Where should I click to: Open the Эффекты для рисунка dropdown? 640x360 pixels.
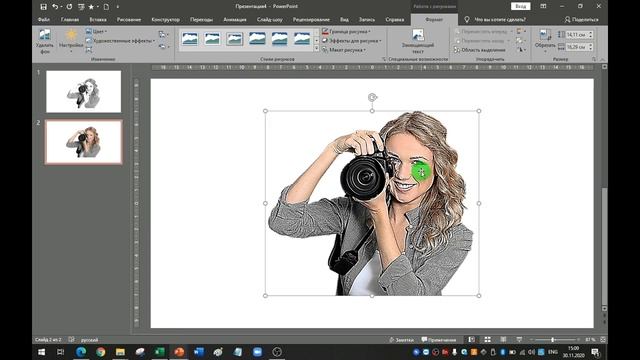pos(351,41)
